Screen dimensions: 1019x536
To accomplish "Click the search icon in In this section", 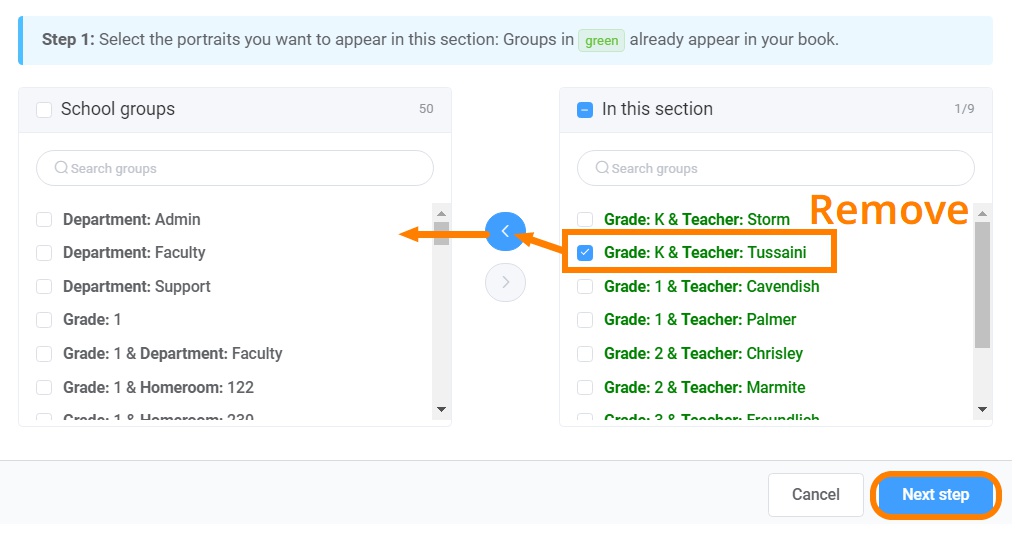I will [602, 168].
